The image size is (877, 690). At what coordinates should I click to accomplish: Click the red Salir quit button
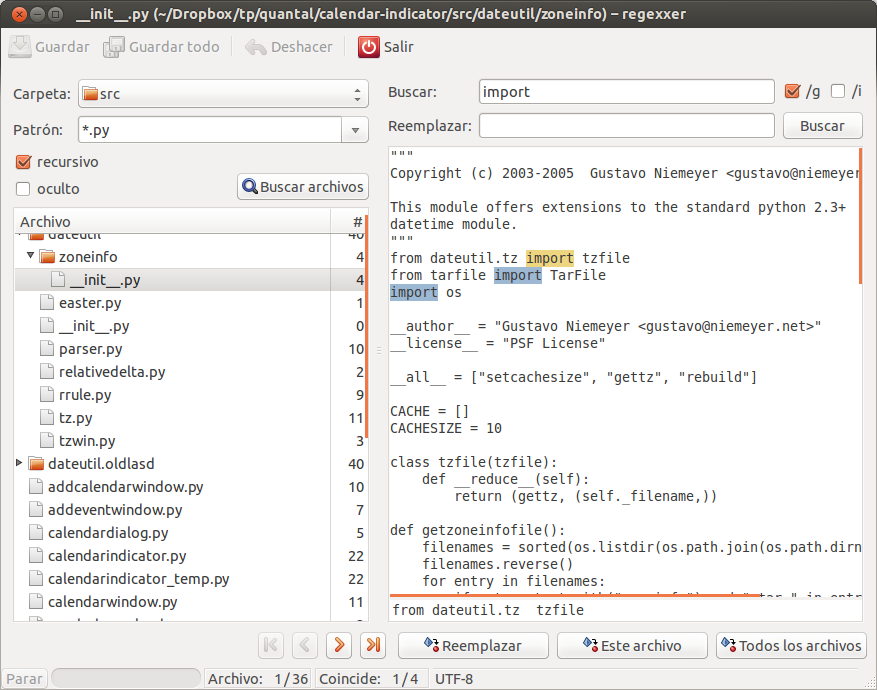[x=385, y=47]
